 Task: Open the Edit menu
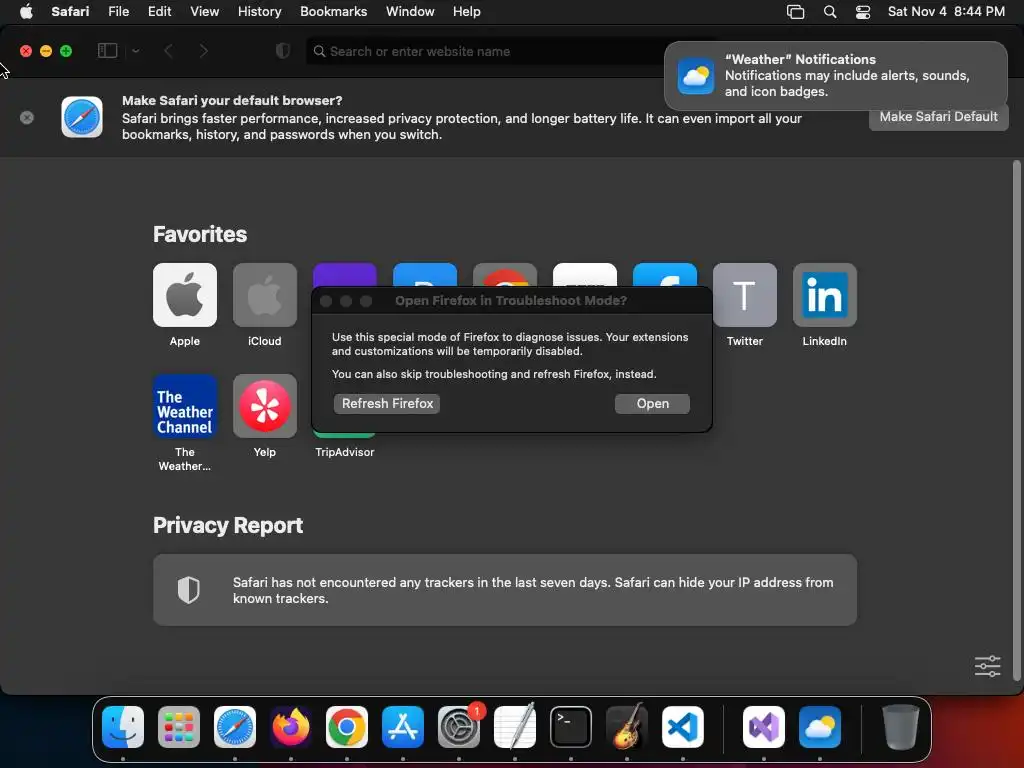tap(159, 11)
